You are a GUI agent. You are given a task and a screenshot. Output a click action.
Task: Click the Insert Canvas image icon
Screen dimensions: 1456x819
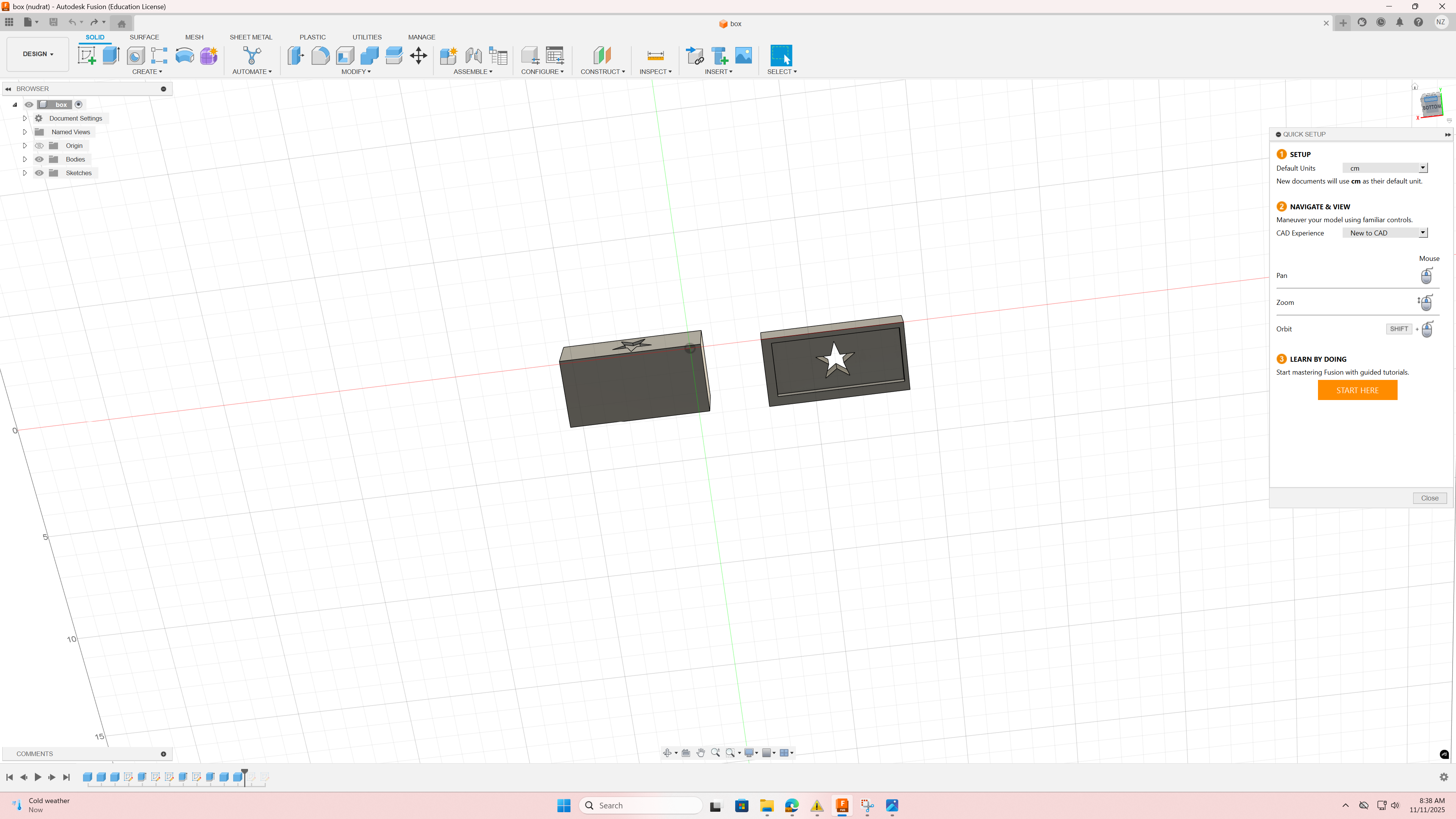coord(743,55)
